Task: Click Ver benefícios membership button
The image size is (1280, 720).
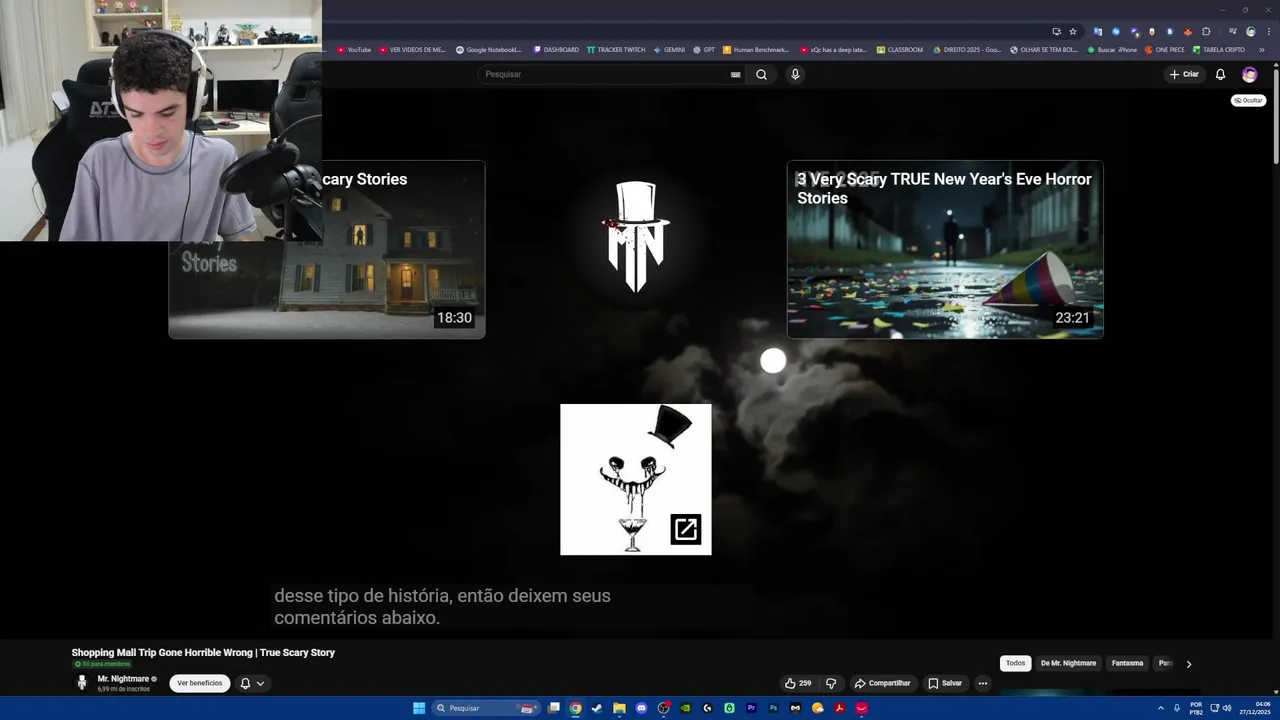Action: coord(200,683)
